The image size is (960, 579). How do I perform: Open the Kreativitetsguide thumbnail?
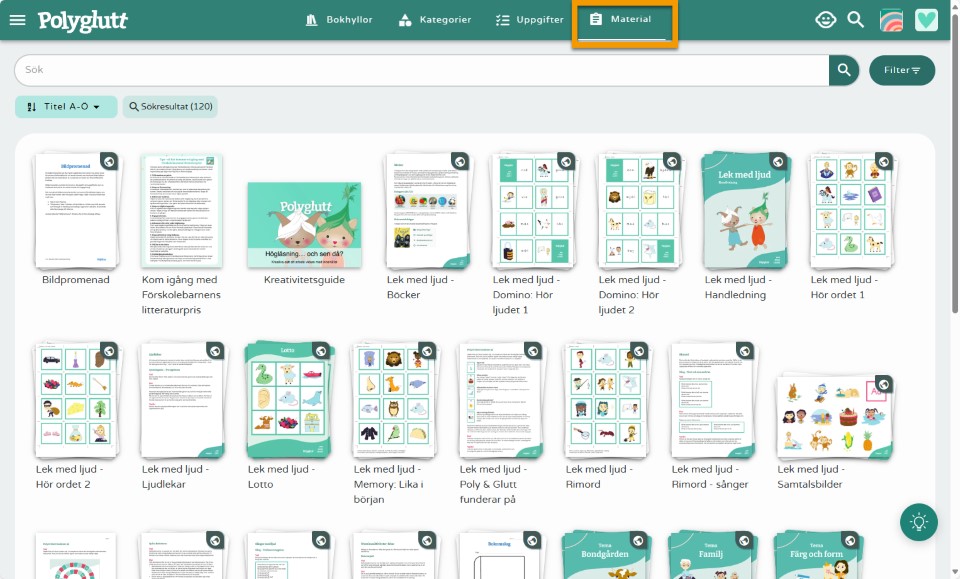tap(304, 226)
